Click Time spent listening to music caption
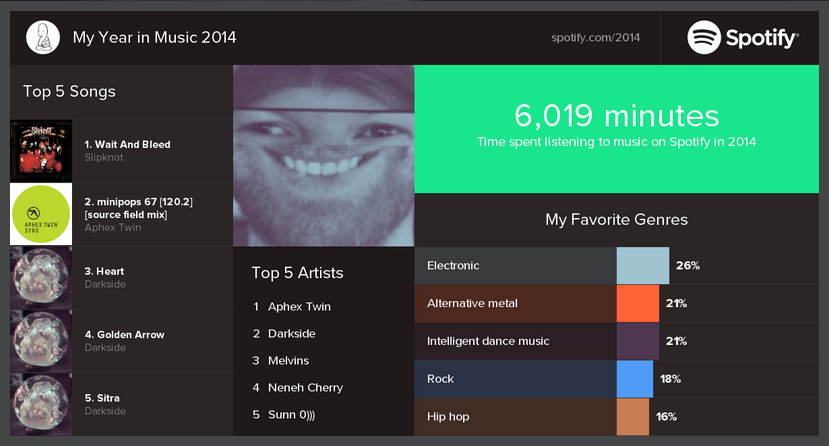The width and height of the screenshot is (829, 446). tap(616, 142)
